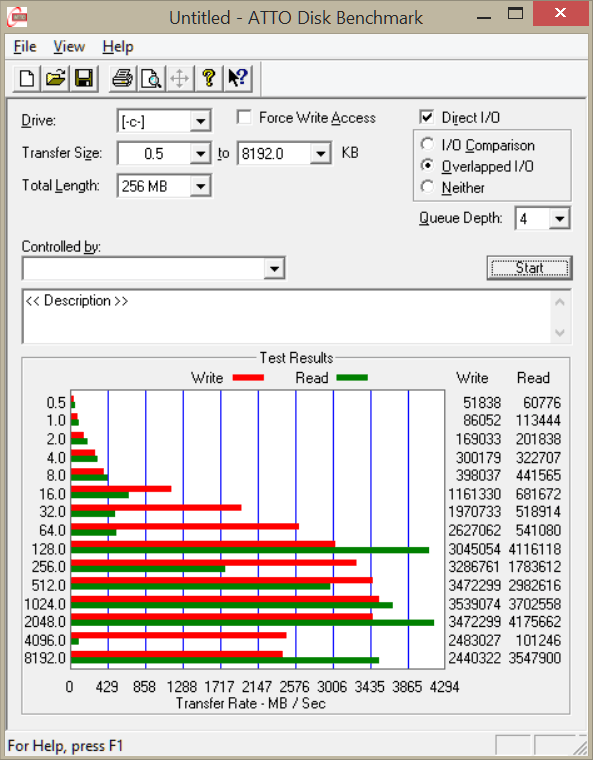The height and width of the screenshot is (760, 593).
Task: Open Print Preview magnifier icon
Action: (151, 78)
